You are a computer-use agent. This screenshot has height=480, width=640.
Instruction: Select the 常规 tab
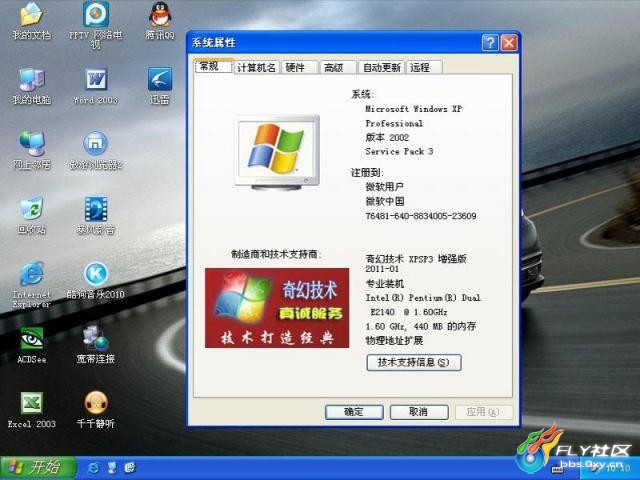(x=213, y=67)
